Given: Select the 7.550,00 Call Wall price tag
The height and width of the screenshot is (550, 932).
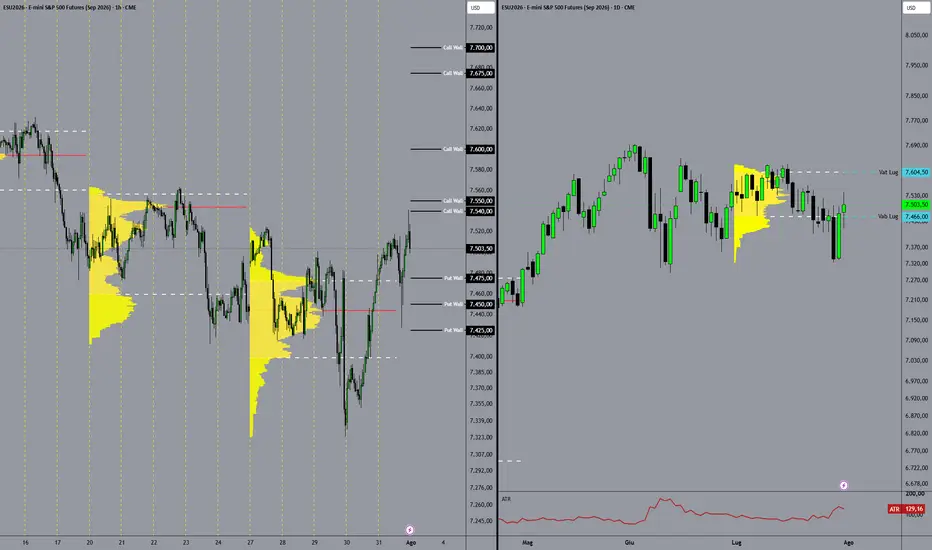Looking at the screenshot, I should 480,201.
